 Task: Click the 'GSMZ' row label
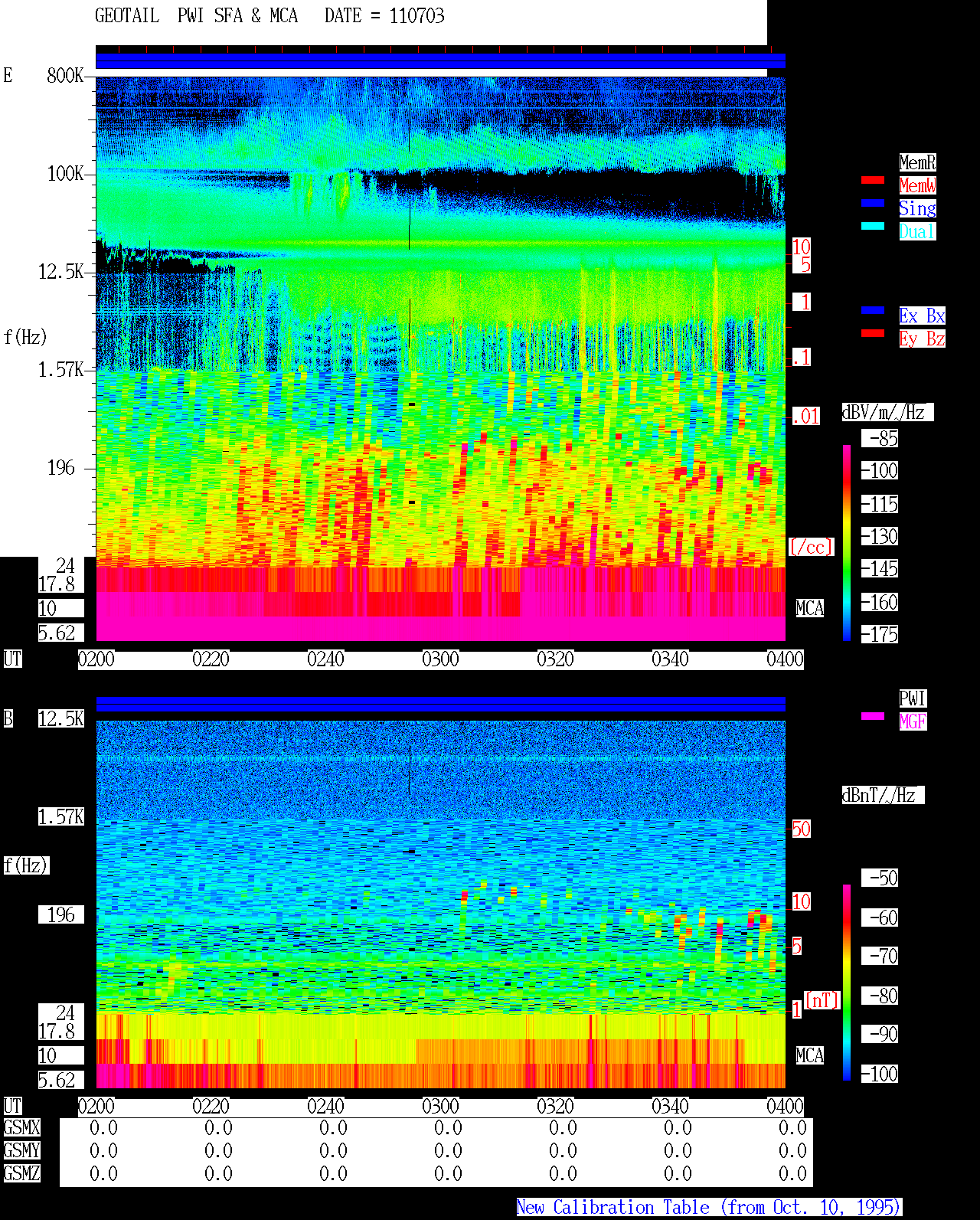21,1173
